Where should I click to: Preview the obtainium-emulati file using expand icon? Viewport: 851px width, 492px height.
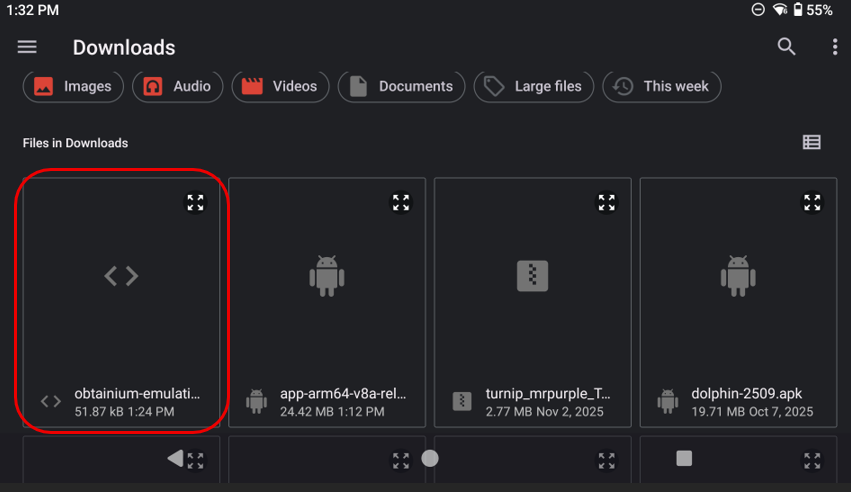coord(195,203)
